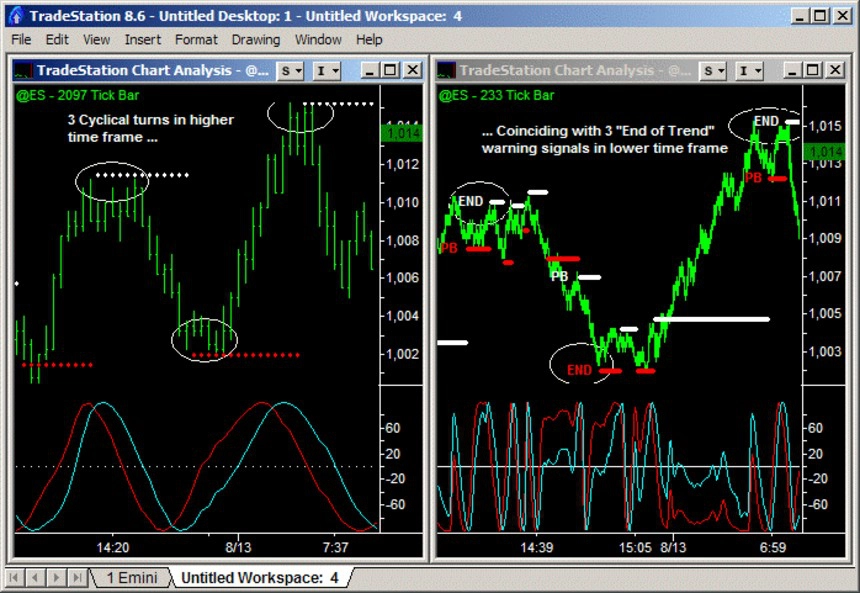Go to the next workspace tab with the arrow
Image resolution: width=860 pixels, height=593 pixels.
pyautogui.click(x=56, y=577)
